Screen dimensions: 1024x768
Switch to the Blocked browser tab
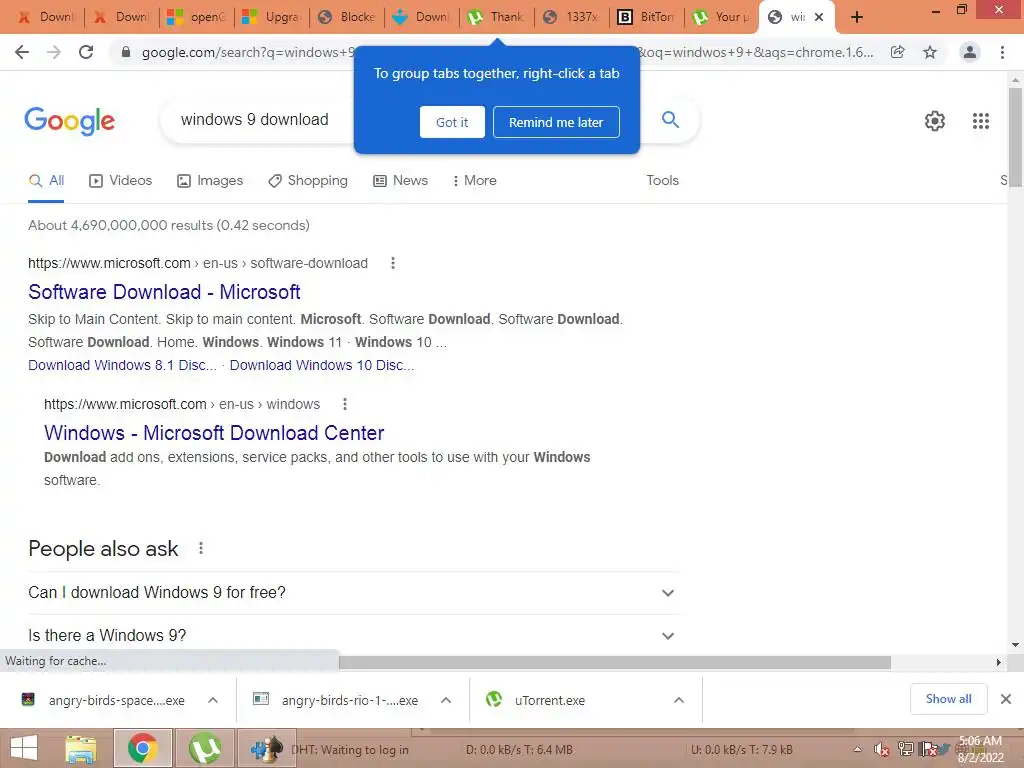pos(346,17)
